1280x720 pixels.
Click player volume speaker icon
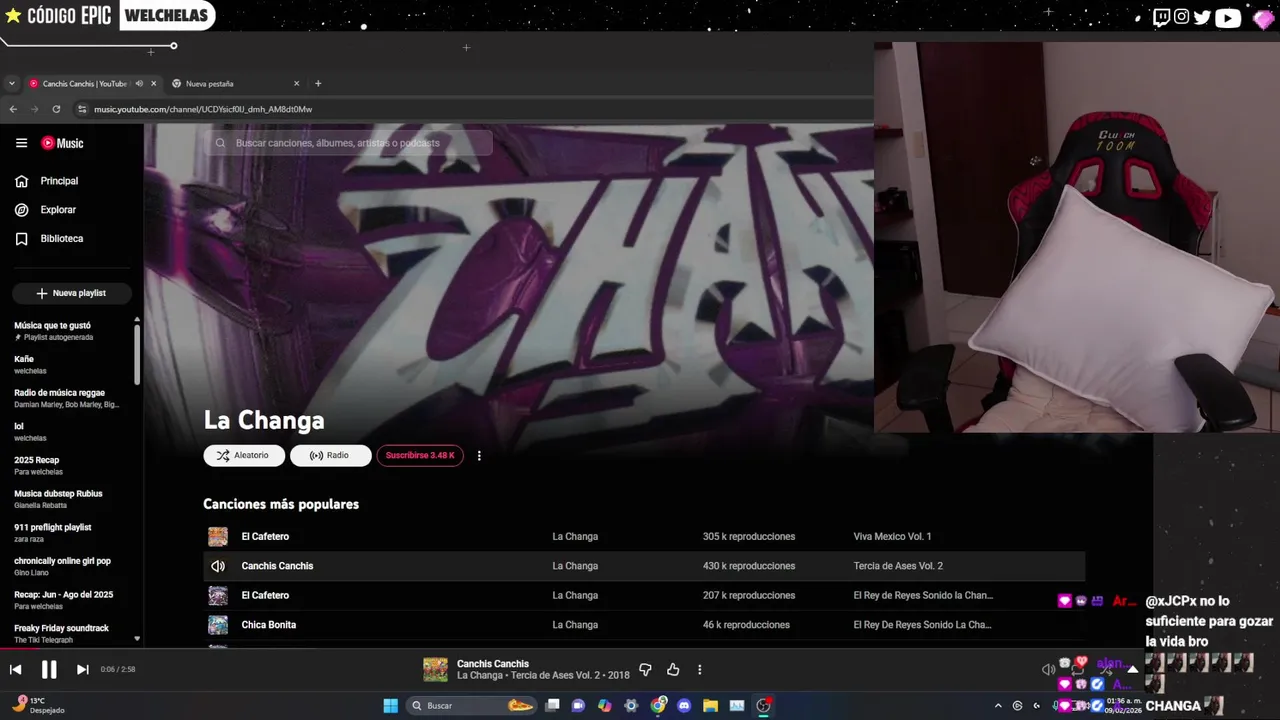(1048, 670)
